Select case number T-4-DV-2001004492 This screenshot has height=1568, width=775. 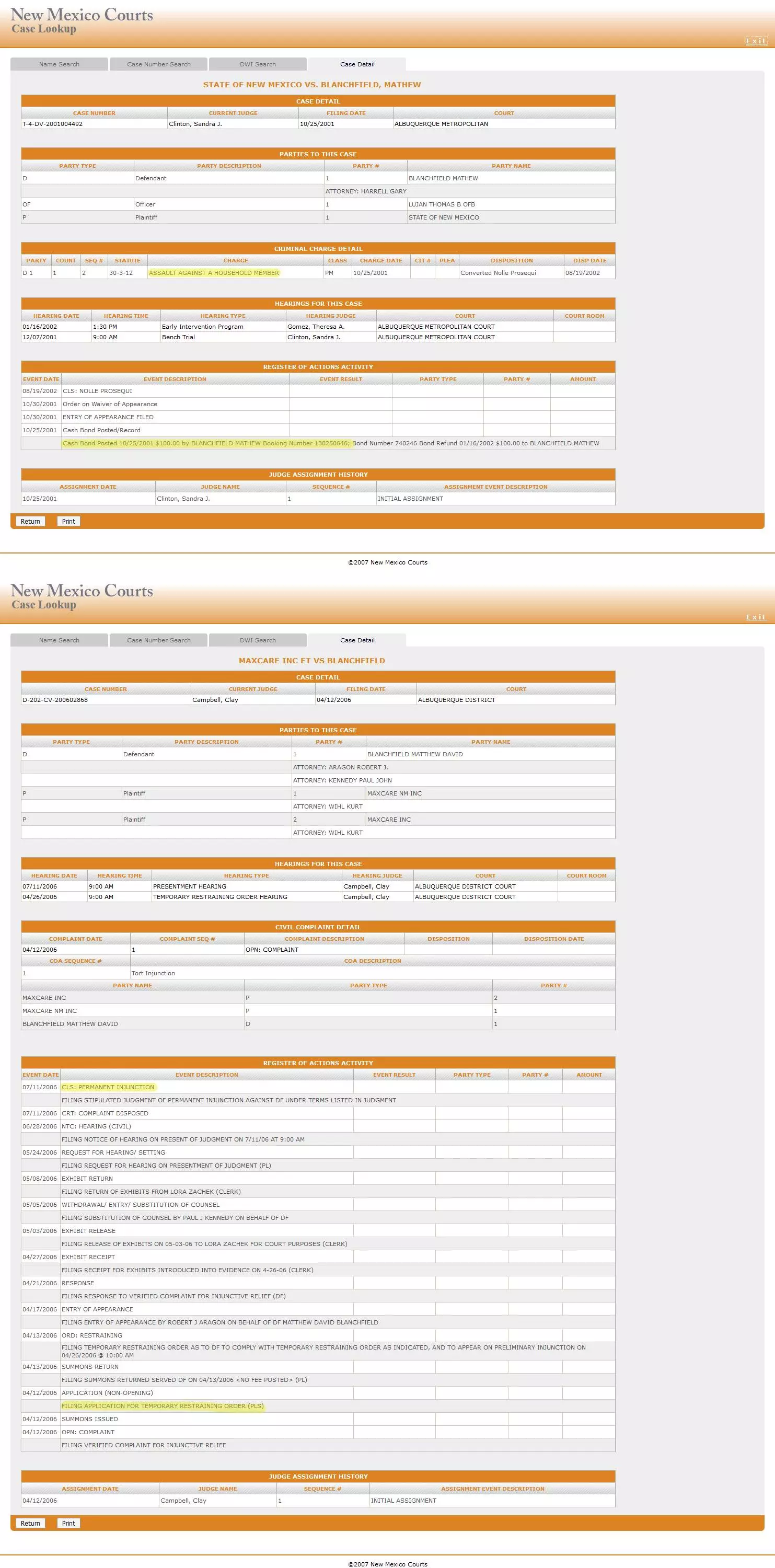[52, 123]
